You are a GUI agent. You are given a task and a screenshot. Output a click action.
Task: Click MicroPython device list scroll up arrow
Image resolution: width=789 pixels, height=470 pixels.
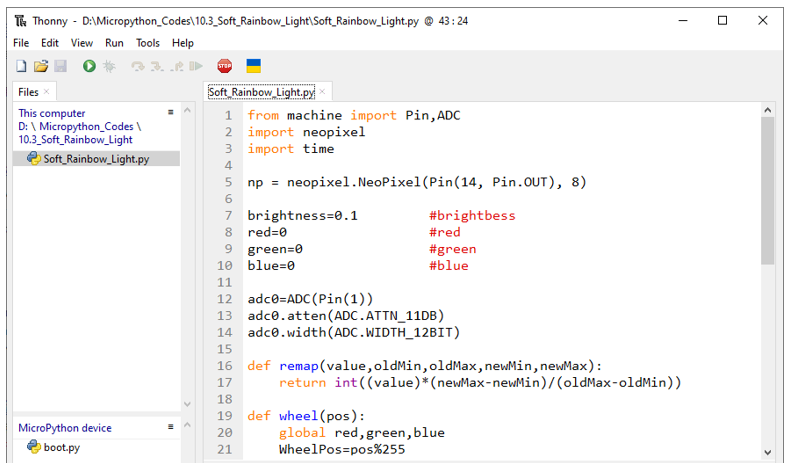point(188,425)
